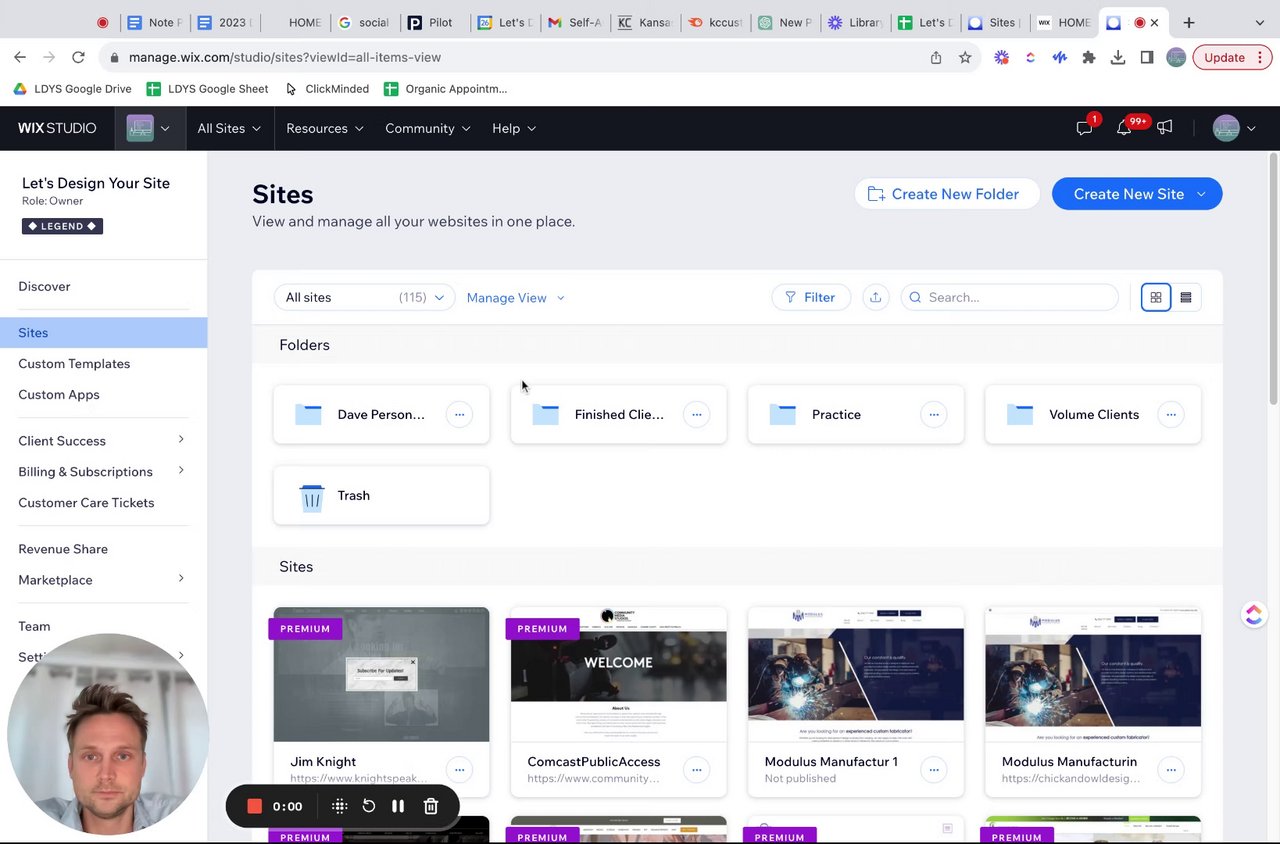Screen dimensions: 1280x844
Task: Open the Trash folder
Action: (x=381, y=495)
